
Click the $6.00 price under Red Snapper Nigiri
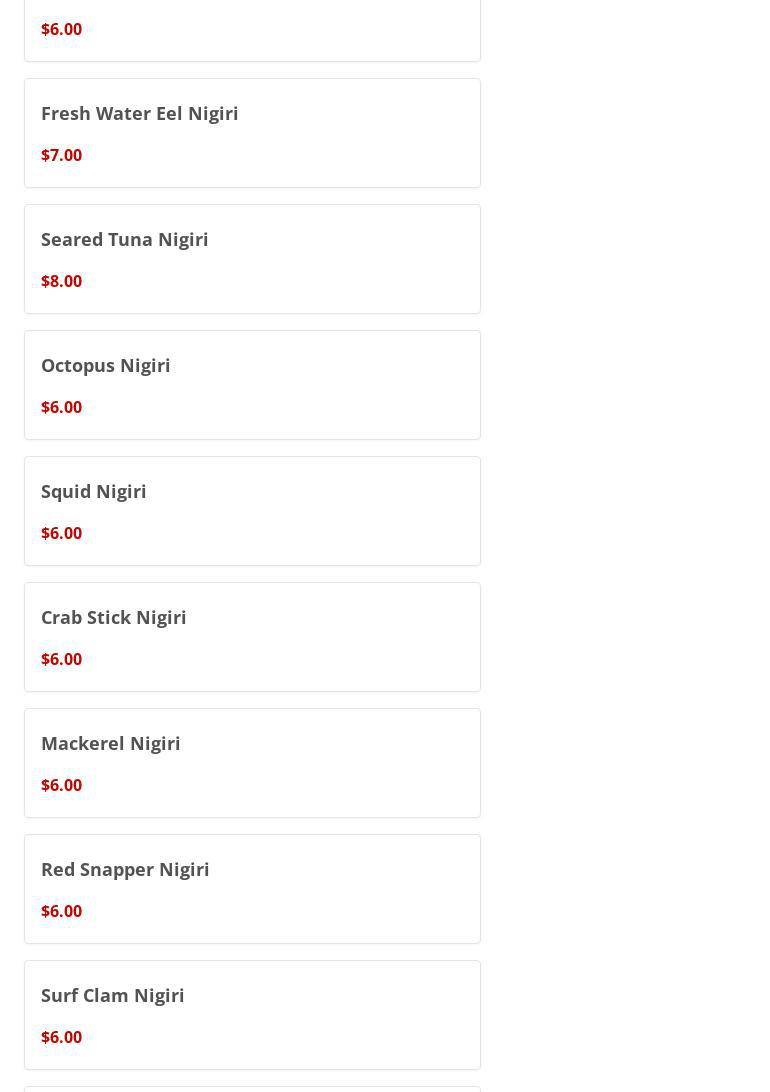tap(61, 911)
